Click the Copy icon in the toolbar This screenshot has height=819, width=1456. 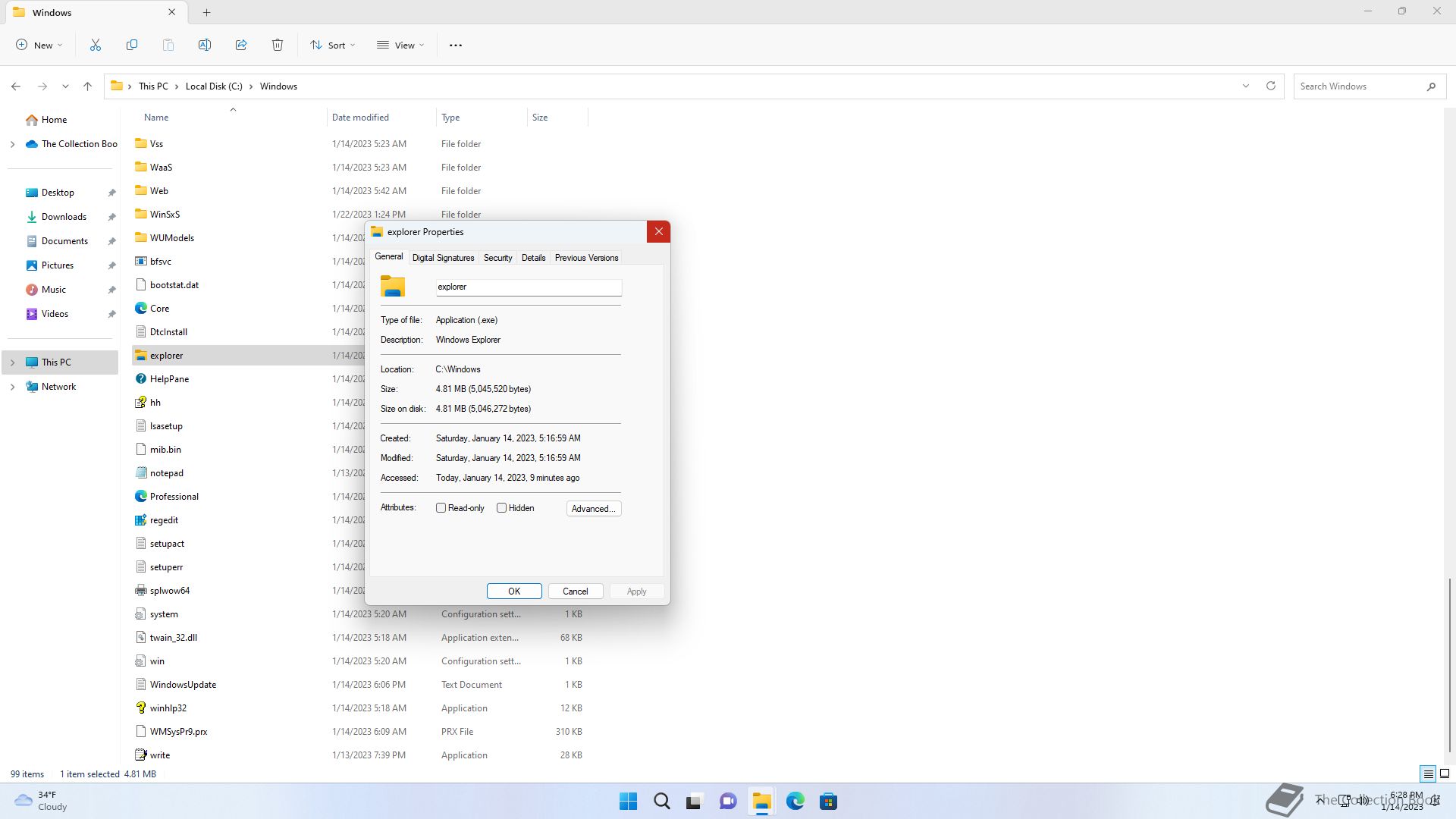click(132, 45)
